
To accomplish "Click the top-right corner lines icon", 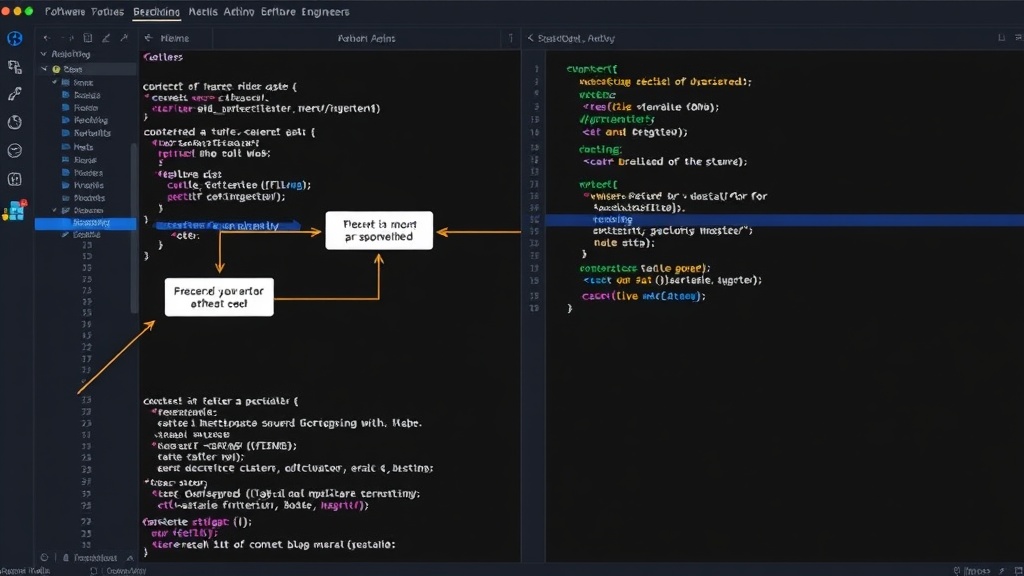I will tap(1018, 38).
